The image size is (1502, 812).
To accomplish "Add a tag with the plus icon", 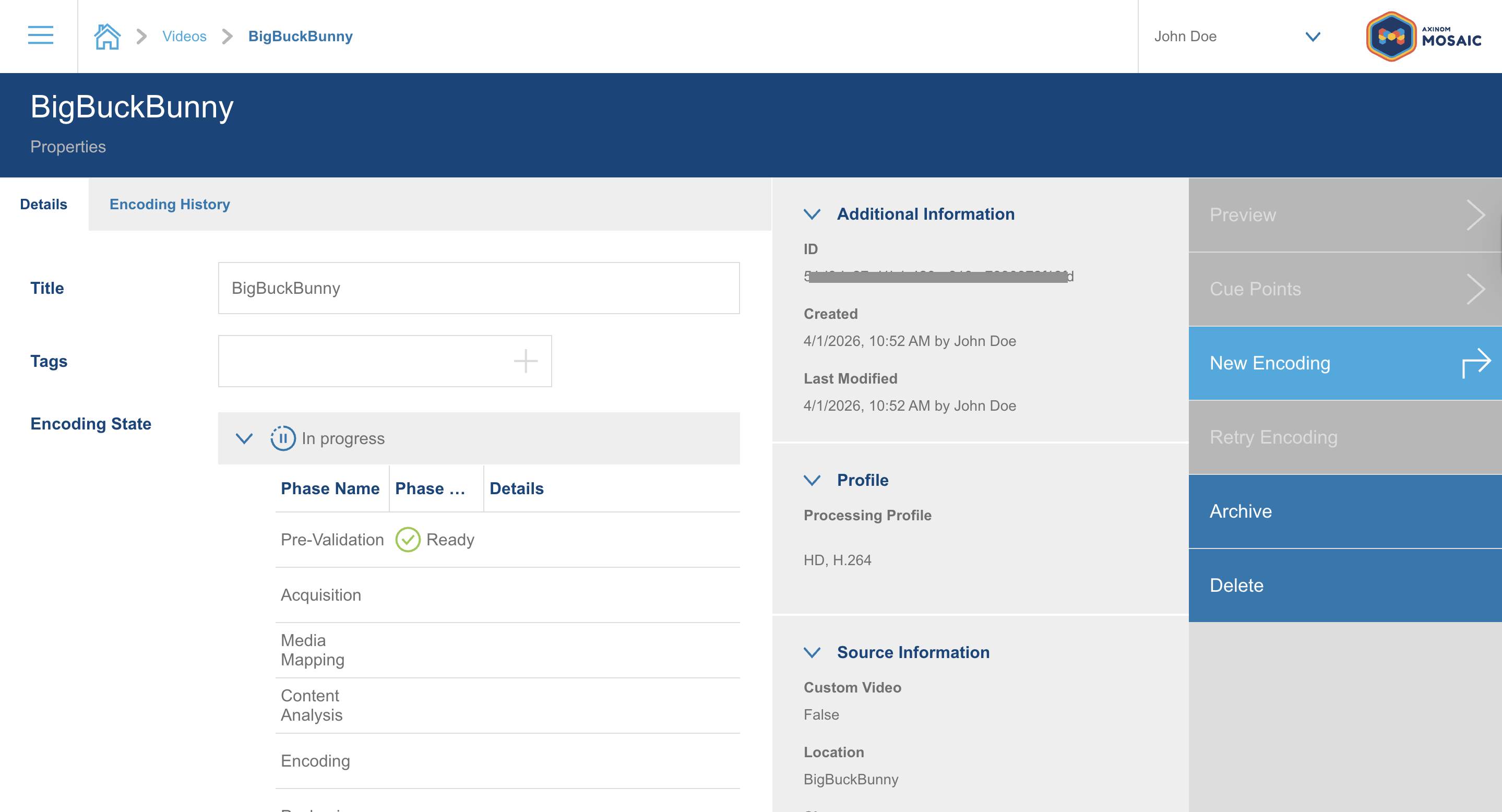I will (526, 361).
